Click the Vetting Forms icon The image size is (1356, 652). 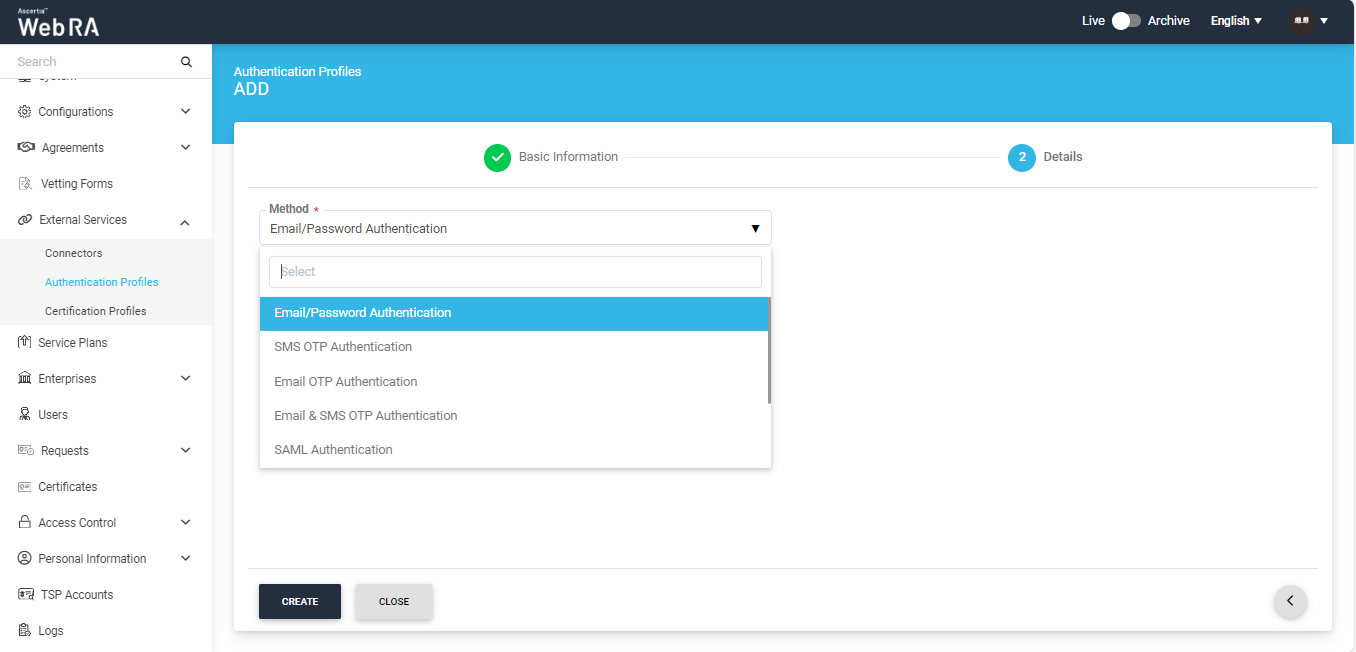(26, 184)
